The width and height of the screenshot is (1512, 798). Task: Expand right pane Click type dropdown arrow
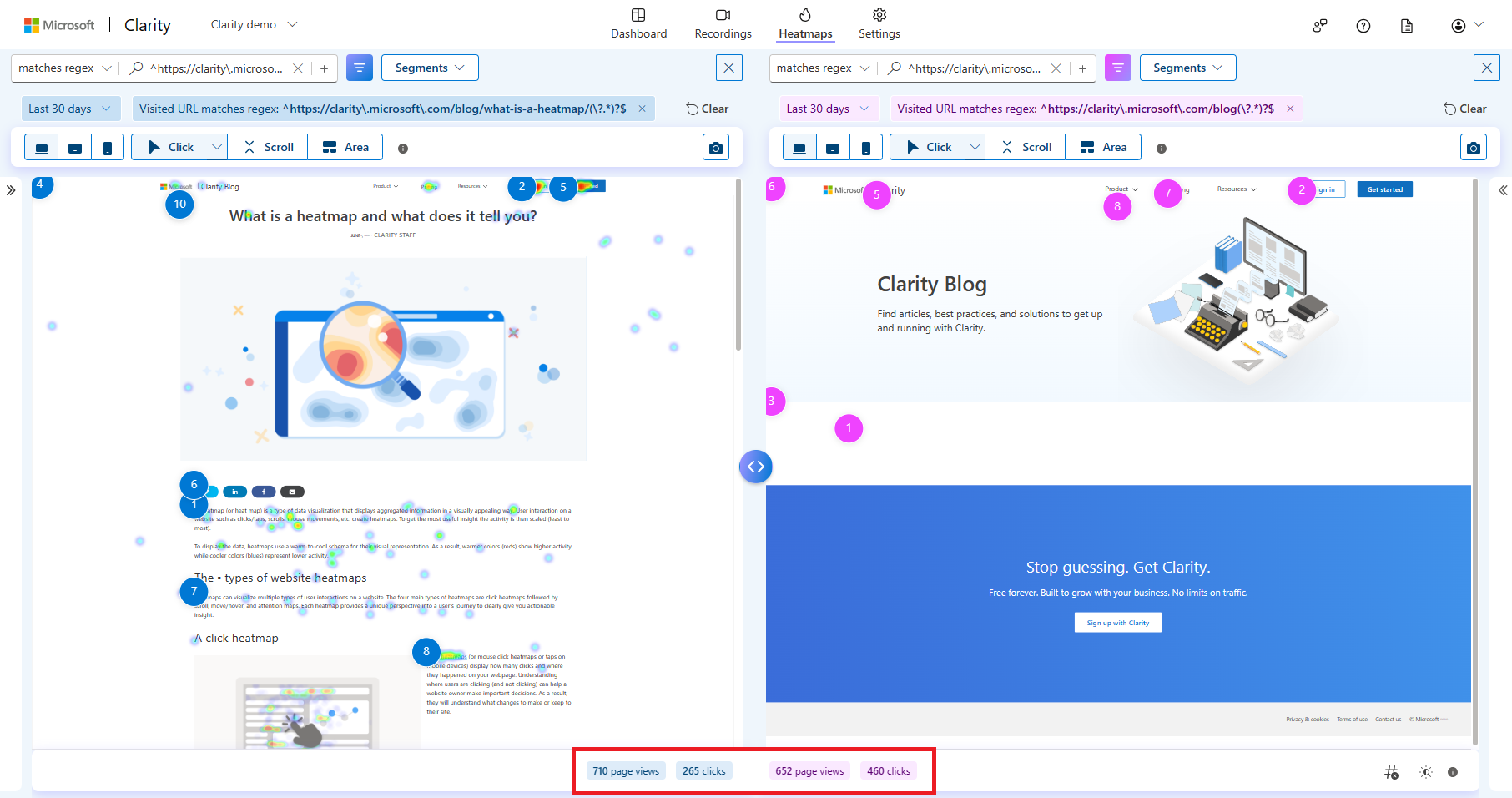tap(975, 147)
